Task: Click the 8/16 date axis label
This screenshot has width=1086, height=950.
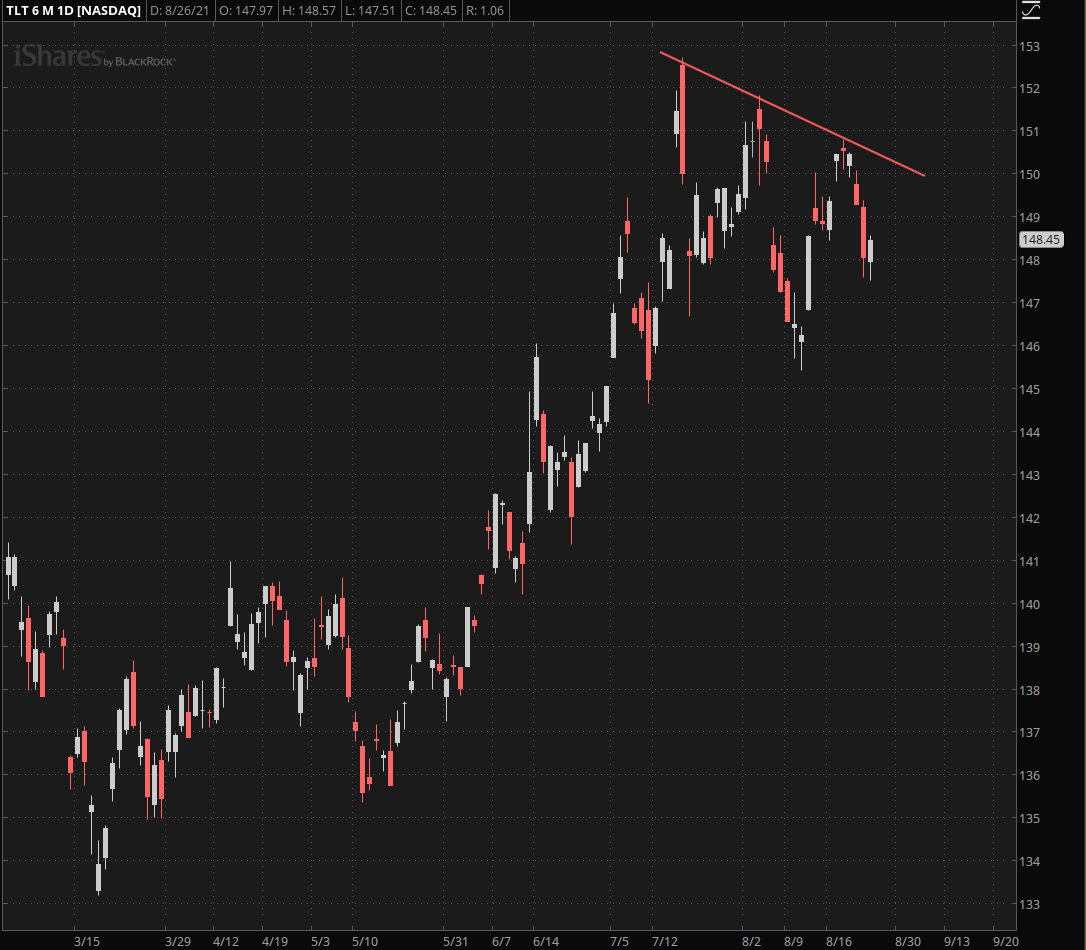Action: click(x=839, y=941)
